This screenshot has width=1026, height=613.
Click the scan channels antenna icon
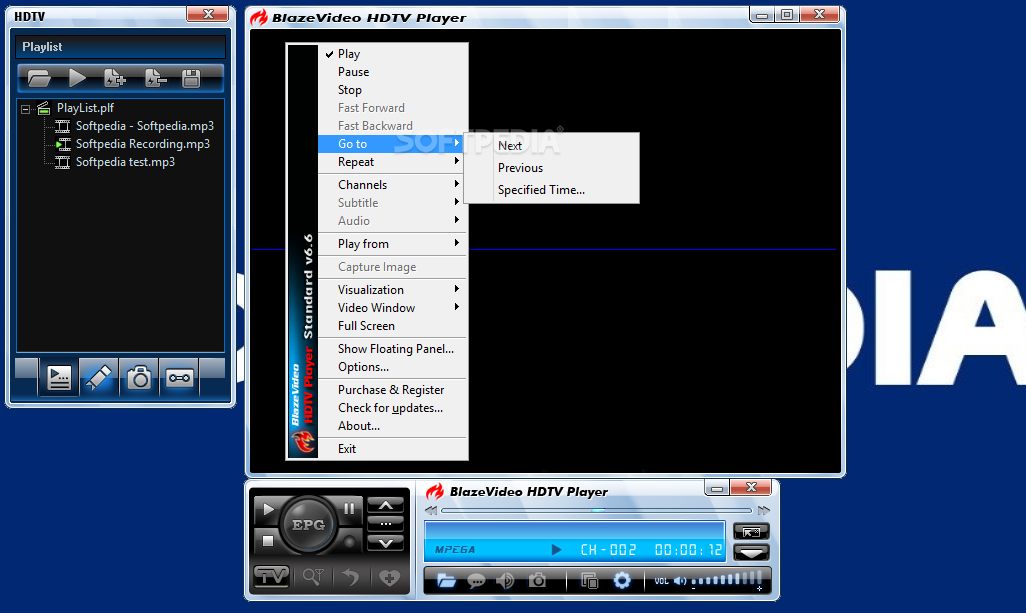click(313, 576)
